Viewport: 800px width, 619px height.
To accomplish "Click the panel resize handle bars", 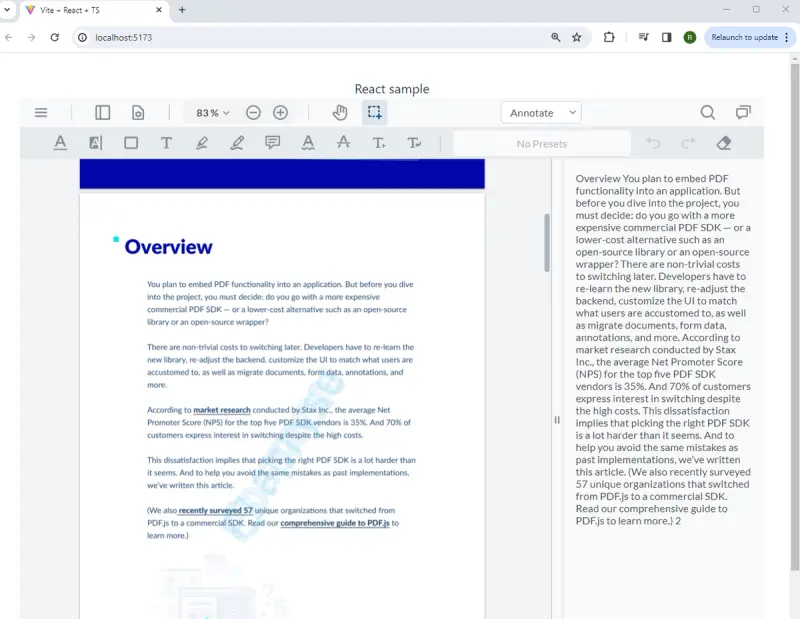I will click(557, 420).
